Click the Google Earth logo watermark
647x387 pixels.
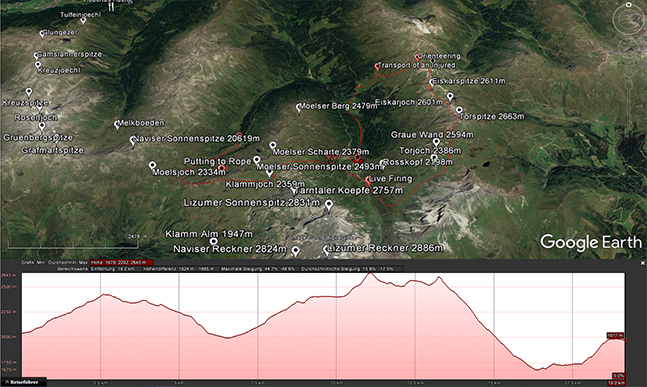pyautogui.click(x=591, y=243)
